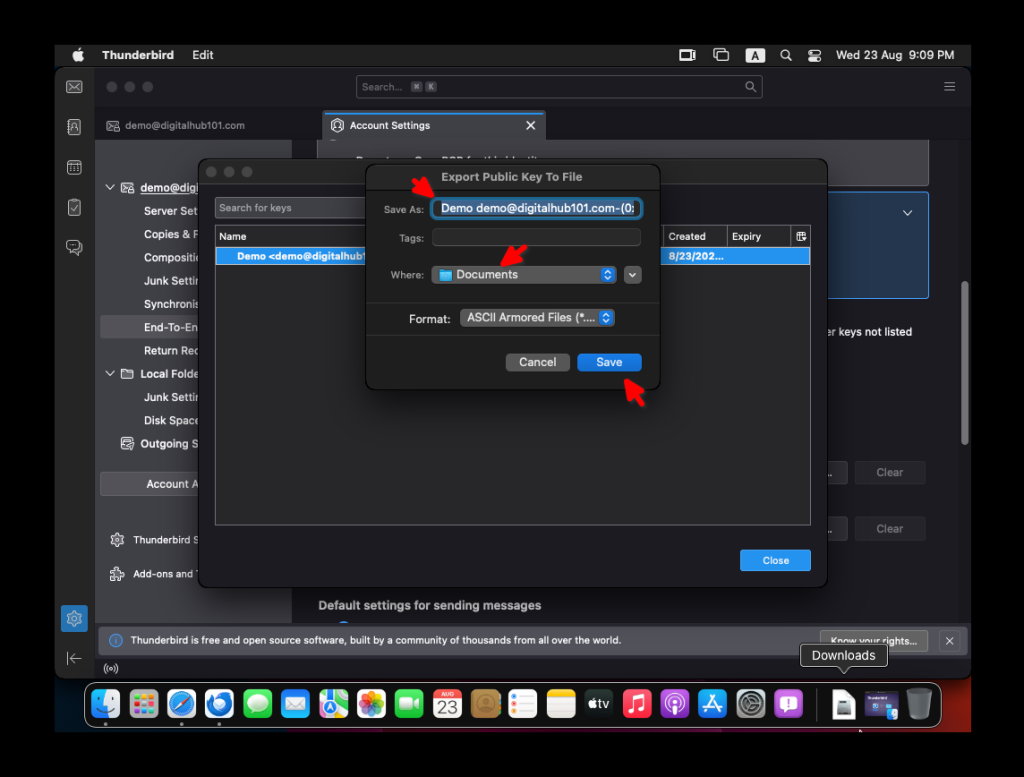Open Thunderbird icon in the Dock

tap(219, 704)
